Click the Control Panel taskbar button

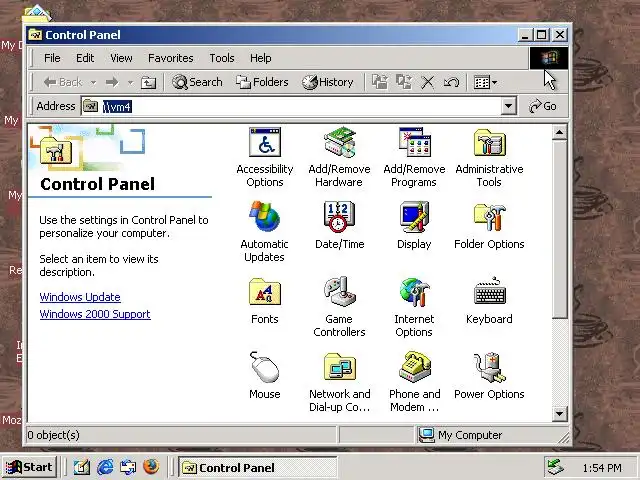[258, 467]
